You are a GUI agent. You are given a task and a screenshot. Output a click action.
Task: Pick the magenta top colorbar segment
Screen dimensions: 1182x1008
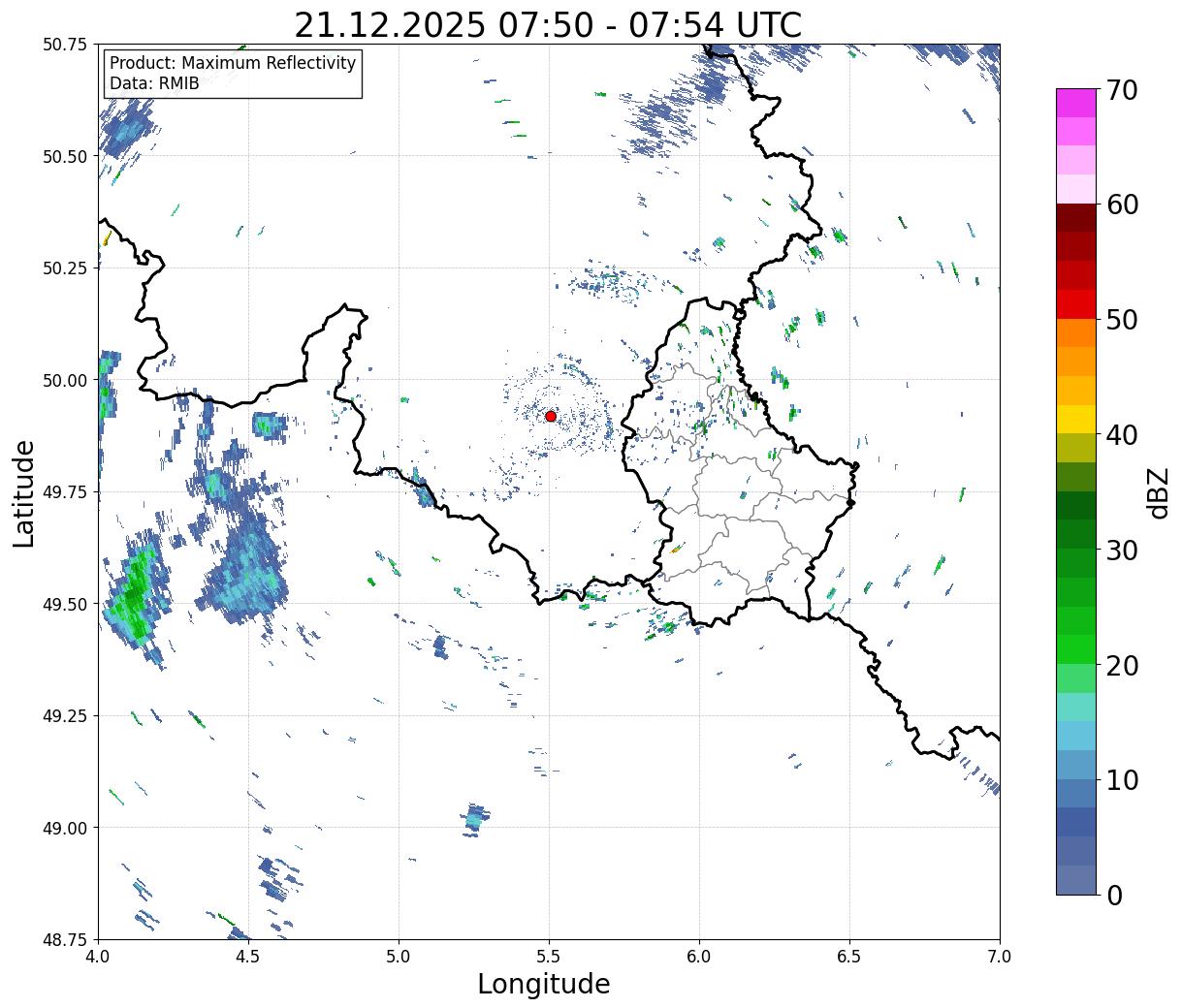(1076, 103)
